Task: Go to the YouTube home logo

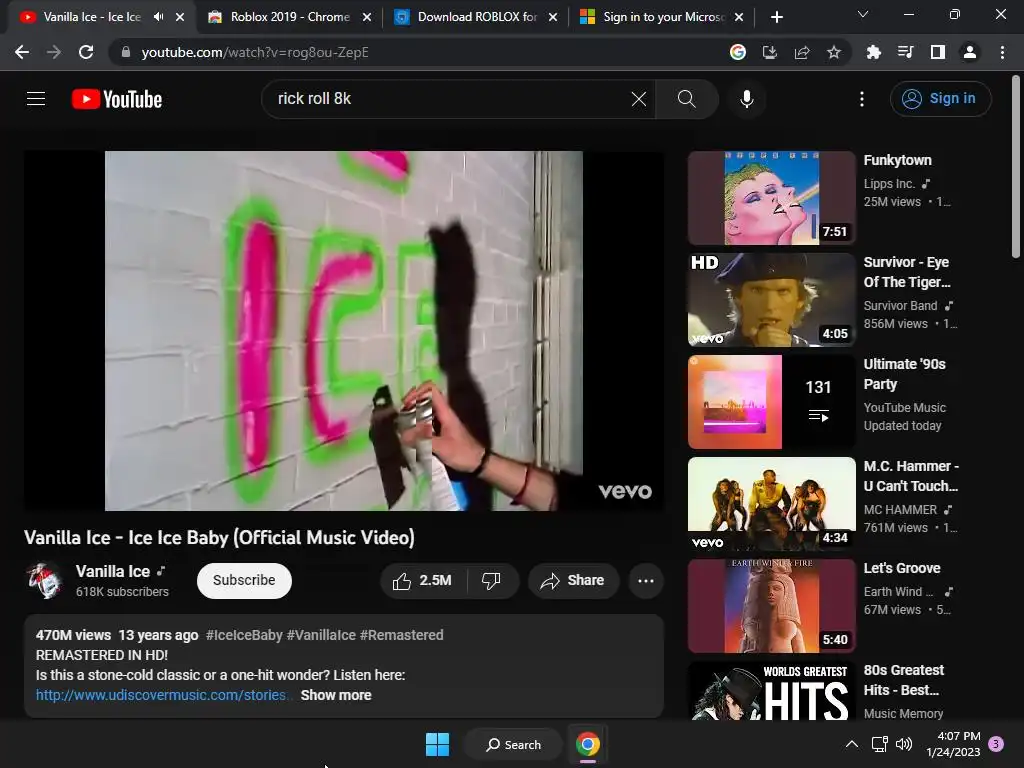Action: [117, 99]
